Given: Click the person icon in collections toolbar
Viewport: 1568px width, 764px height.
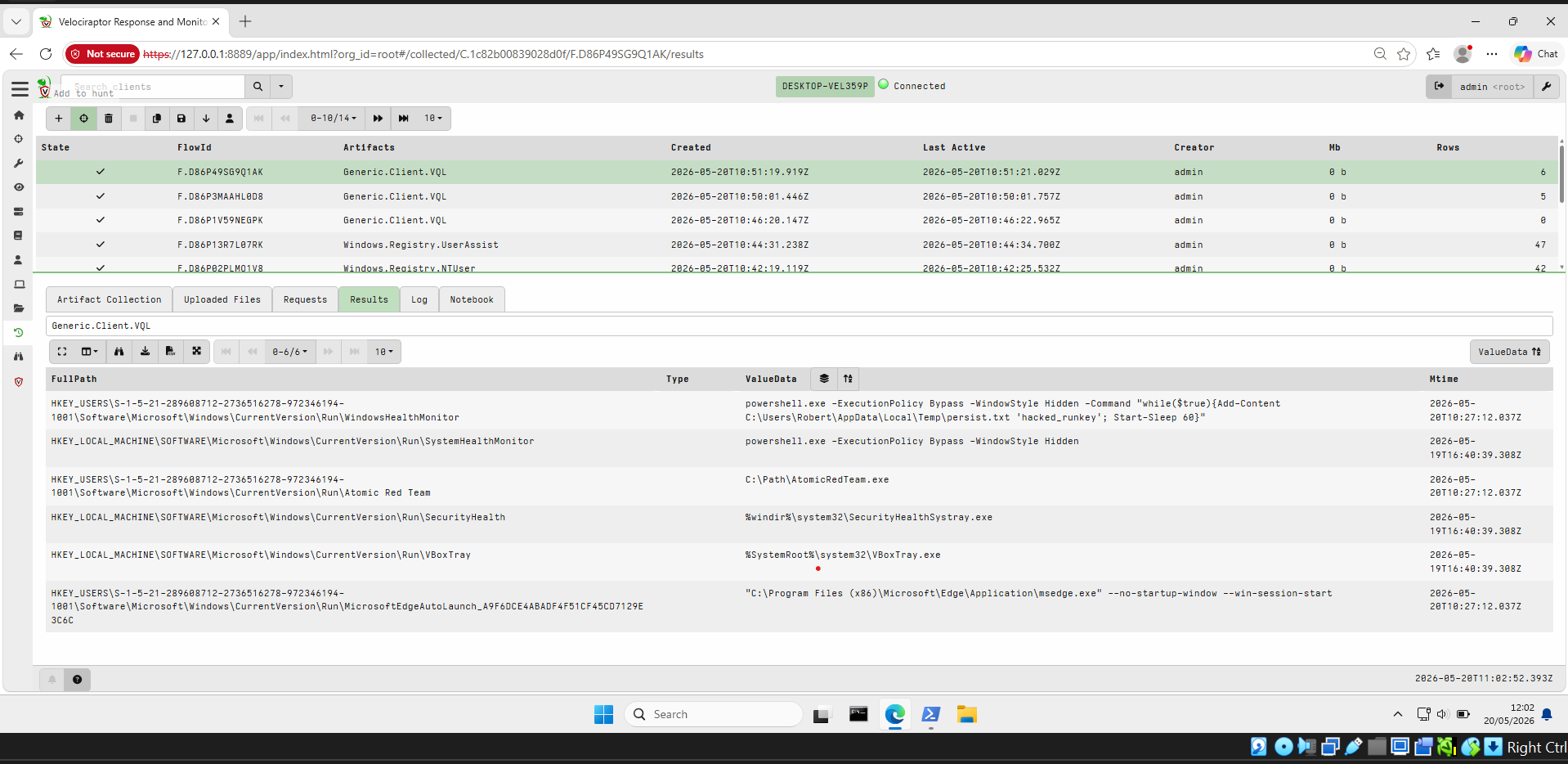Looking at the screenshot, I should [x=230, y=119].
